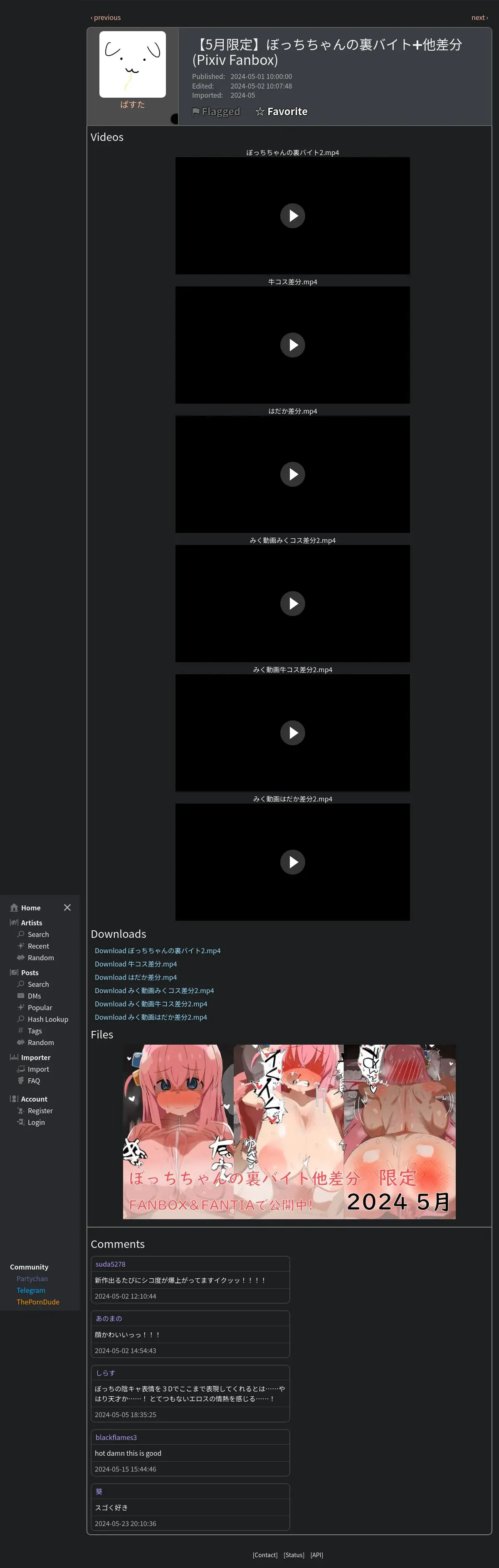Download みく動画みくコス差分2.mp4 file
The height and width of the screenshot is (1568, 499).
154,991
